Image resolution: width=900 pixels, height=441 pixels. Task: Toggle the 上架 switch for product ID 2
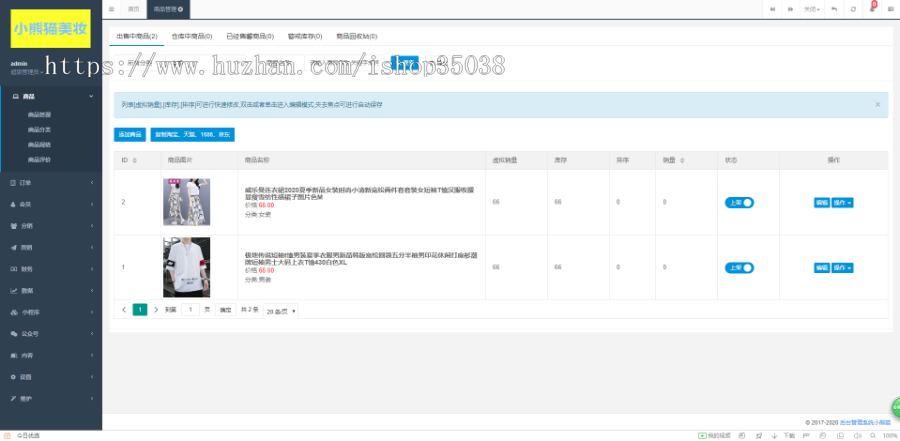tap(739, 202)
